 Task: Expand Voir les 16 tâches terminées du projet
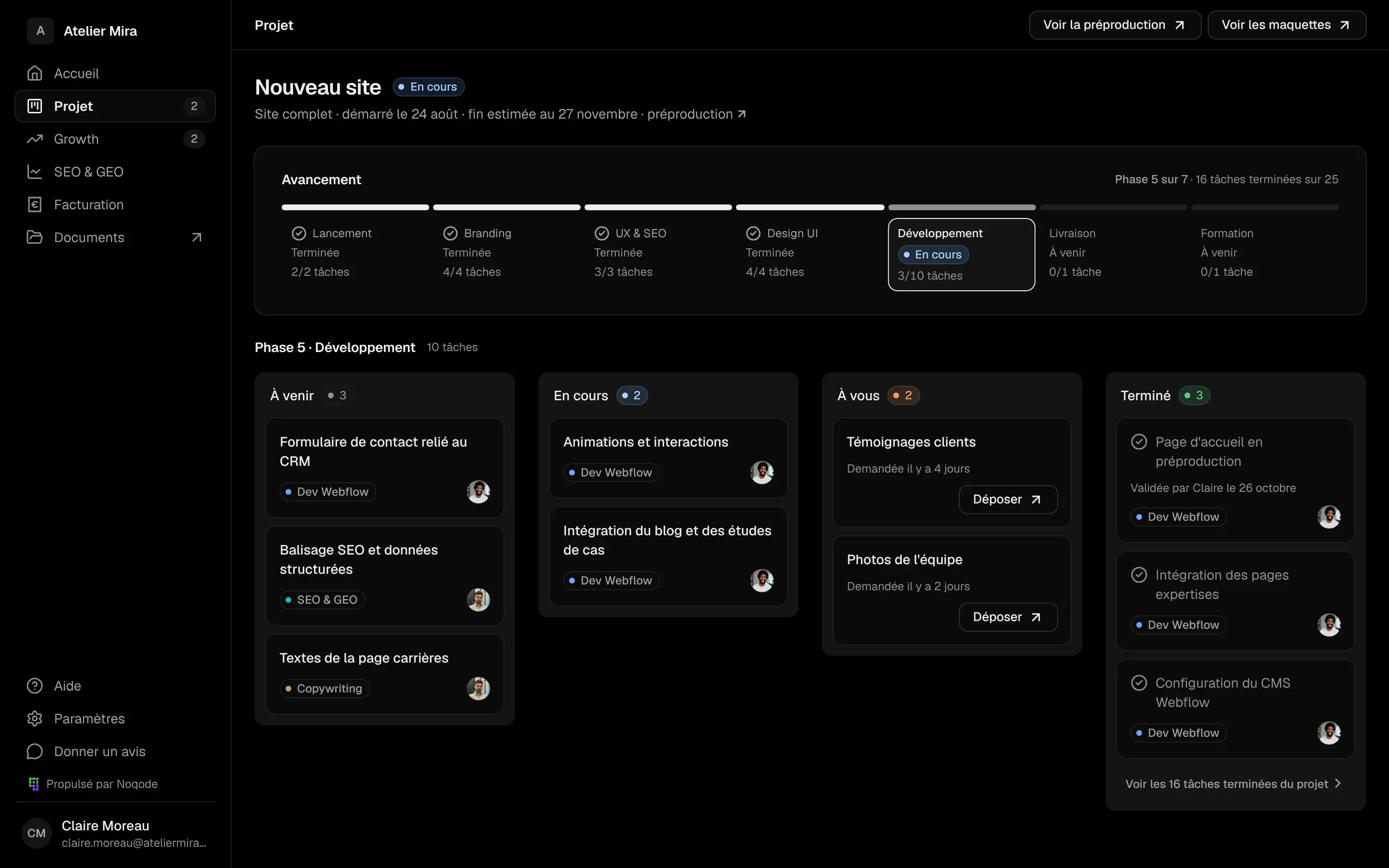point(1233,784)
